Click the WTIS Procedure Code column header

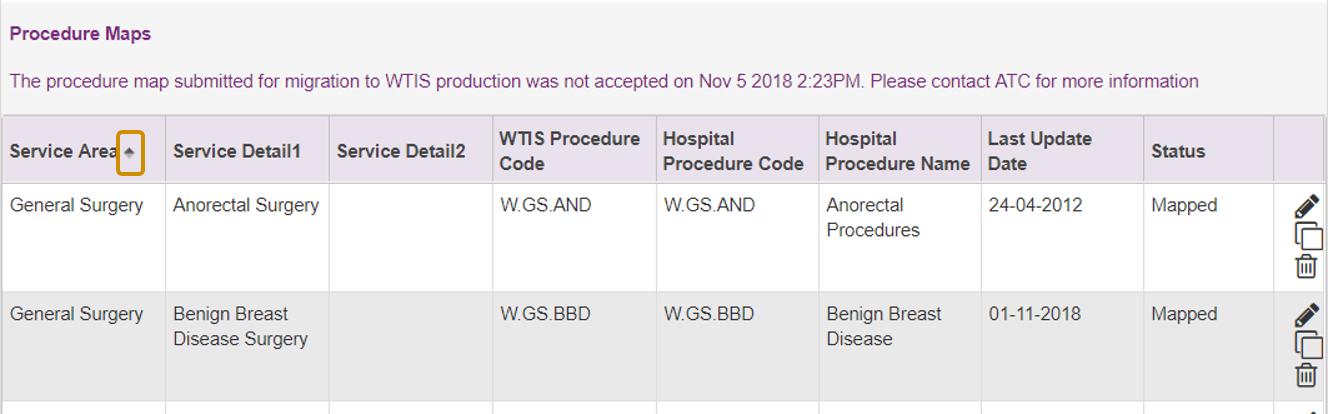tap(570, 151)
